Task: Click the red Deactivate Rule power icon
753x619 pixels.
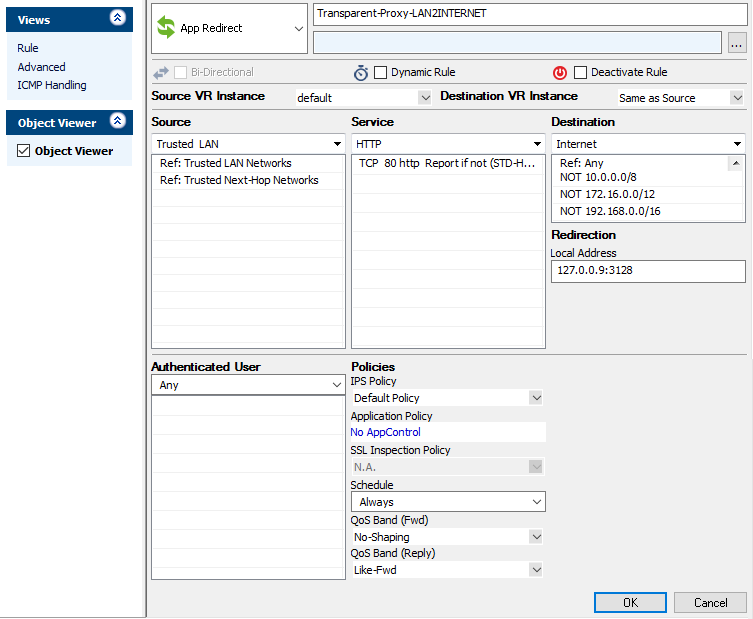Action: point(559,73)
